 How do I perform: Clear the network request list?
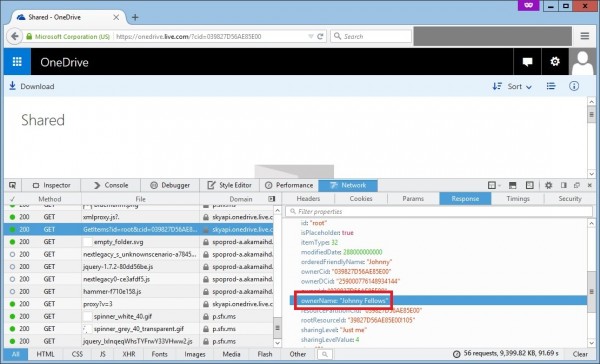(580, 354)
